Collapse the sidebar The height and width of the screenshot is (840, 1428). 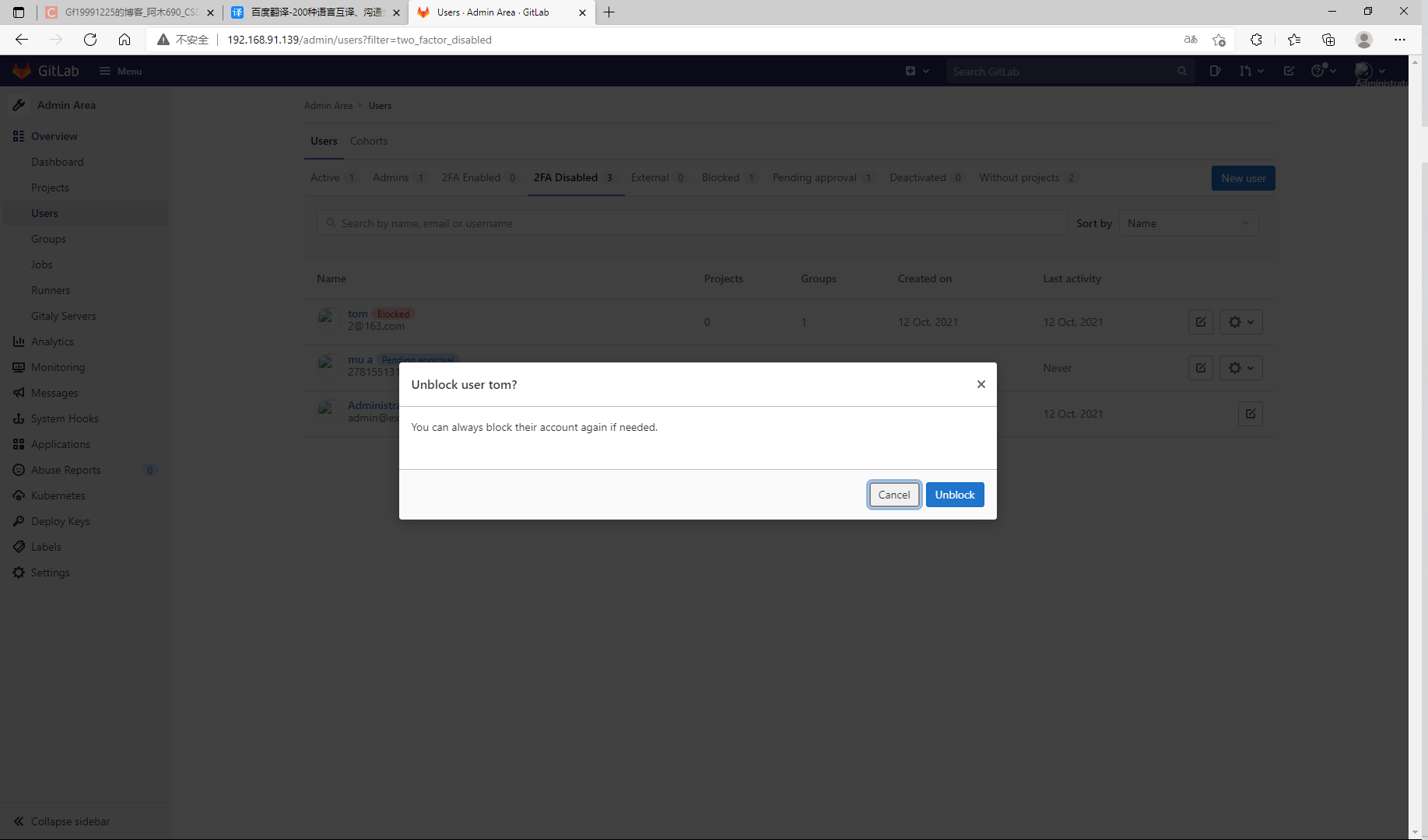[62, 821]
